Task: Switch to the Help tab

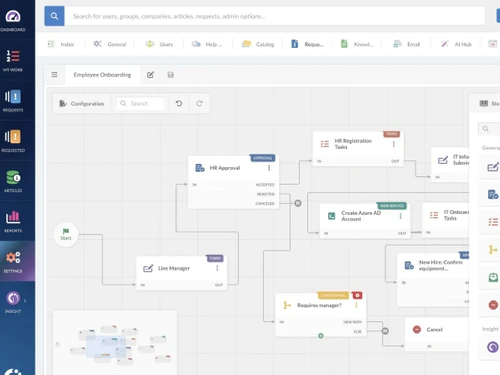Action: pos(207,44)
